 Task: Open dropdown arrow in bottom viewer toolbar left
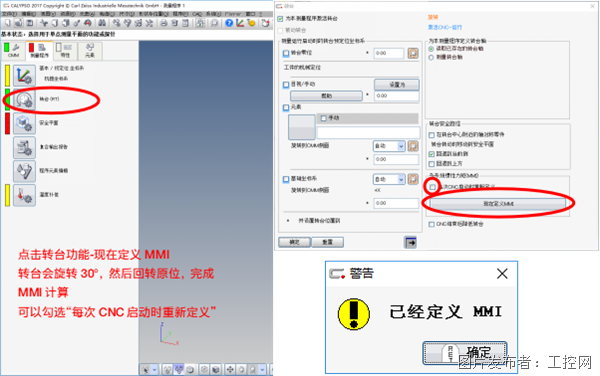[155, 369]
